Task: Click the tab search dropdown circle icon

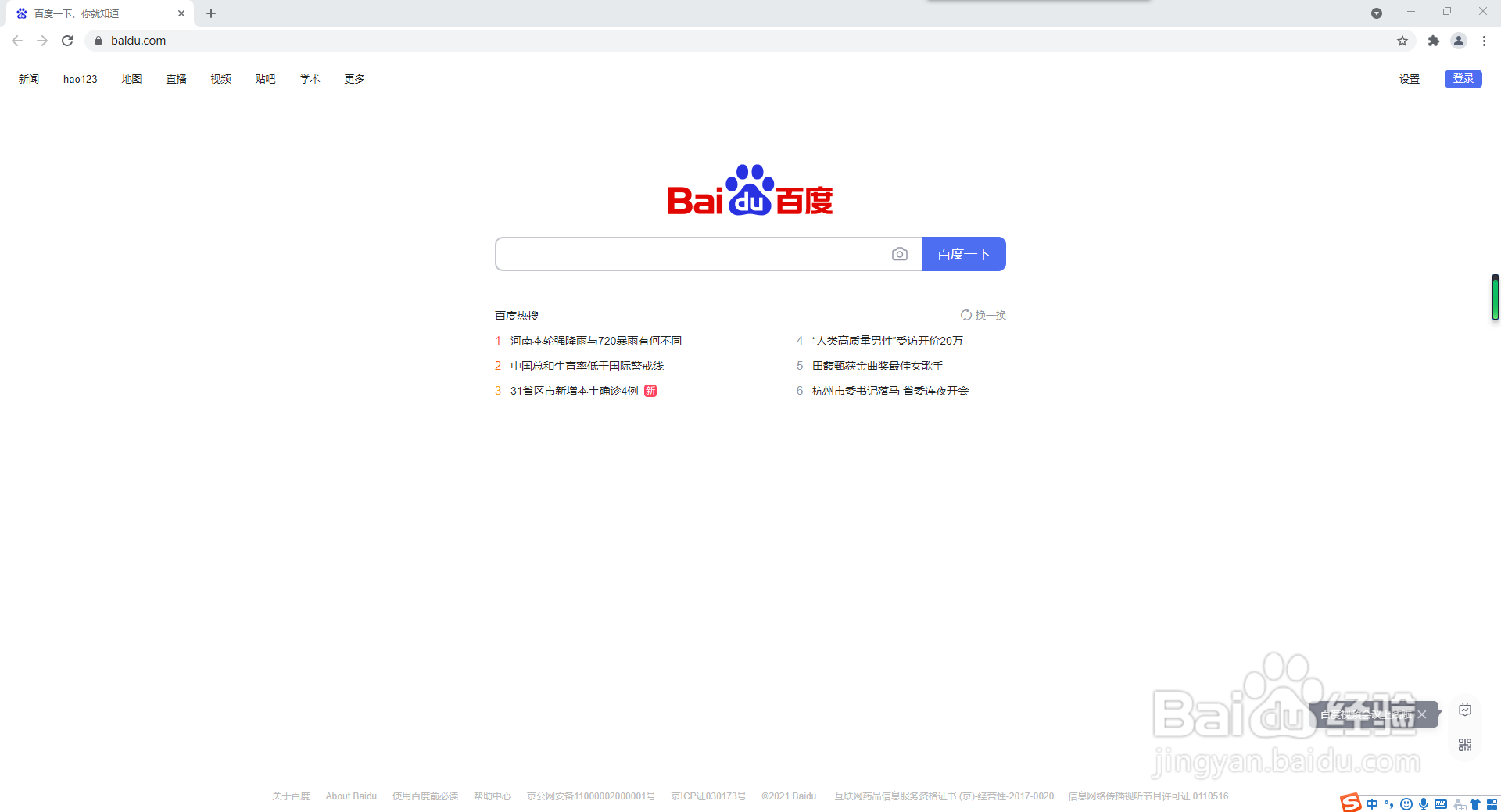Action: pos(1377,13)
